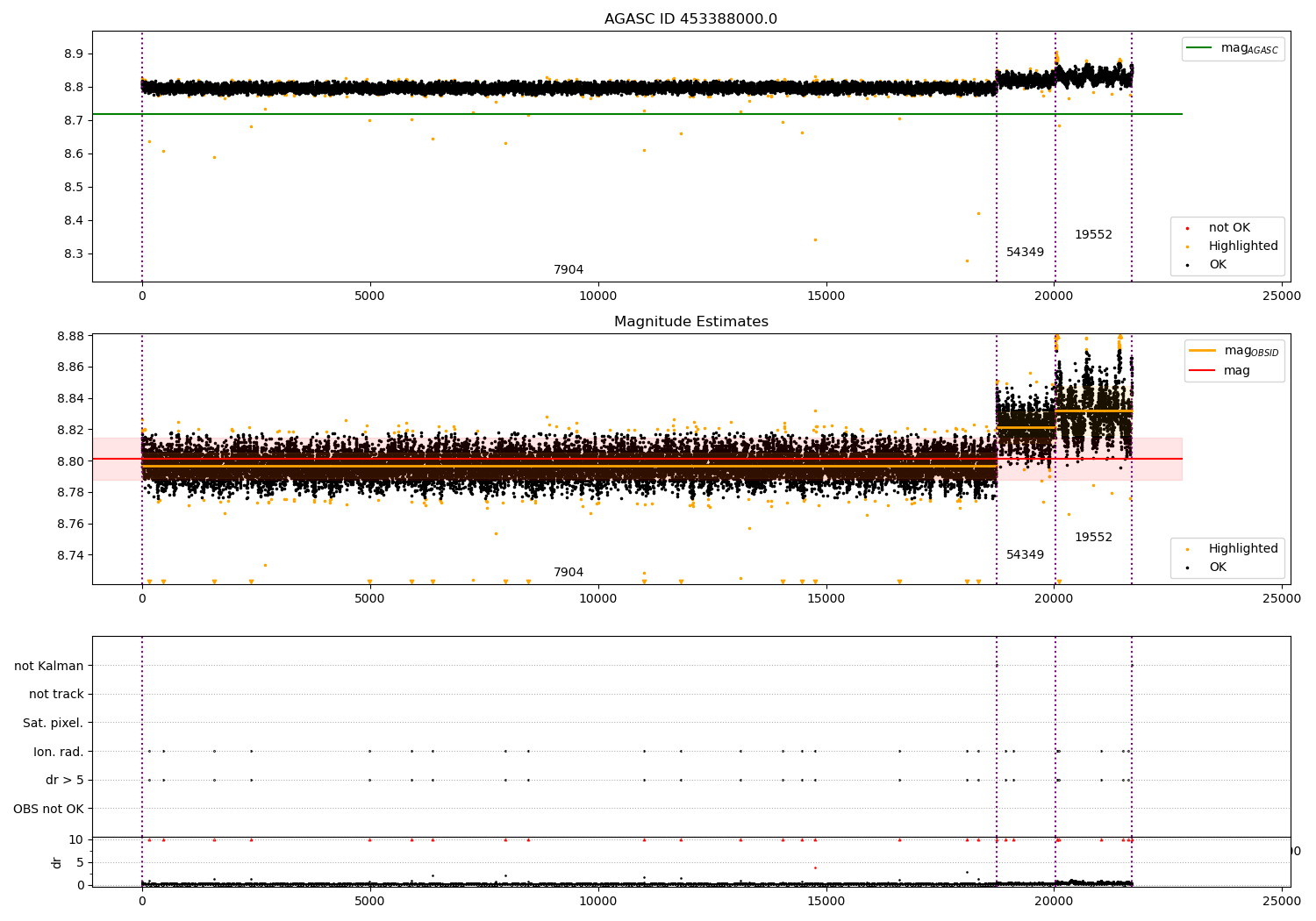Click the "8.5" y-axis tick of the top plot
The image size is (1316, 921).
tap(74, 188)
